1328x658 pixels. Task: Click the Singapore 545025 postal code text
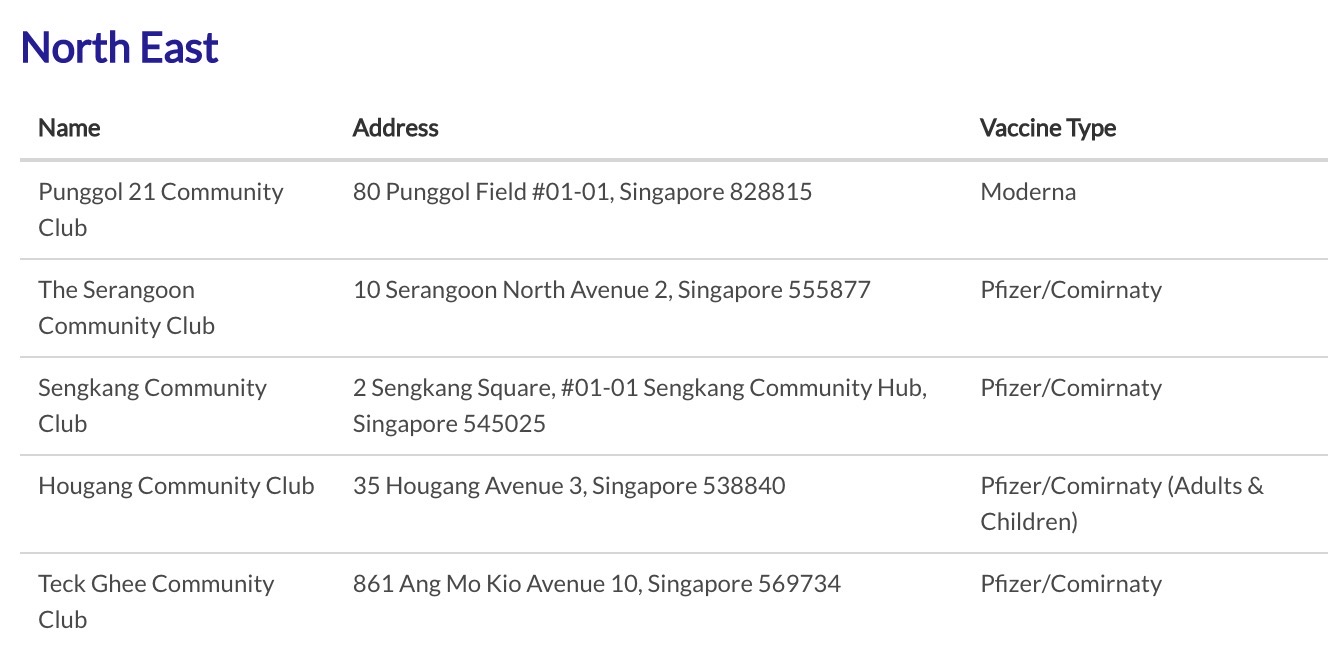pos(449,424)
